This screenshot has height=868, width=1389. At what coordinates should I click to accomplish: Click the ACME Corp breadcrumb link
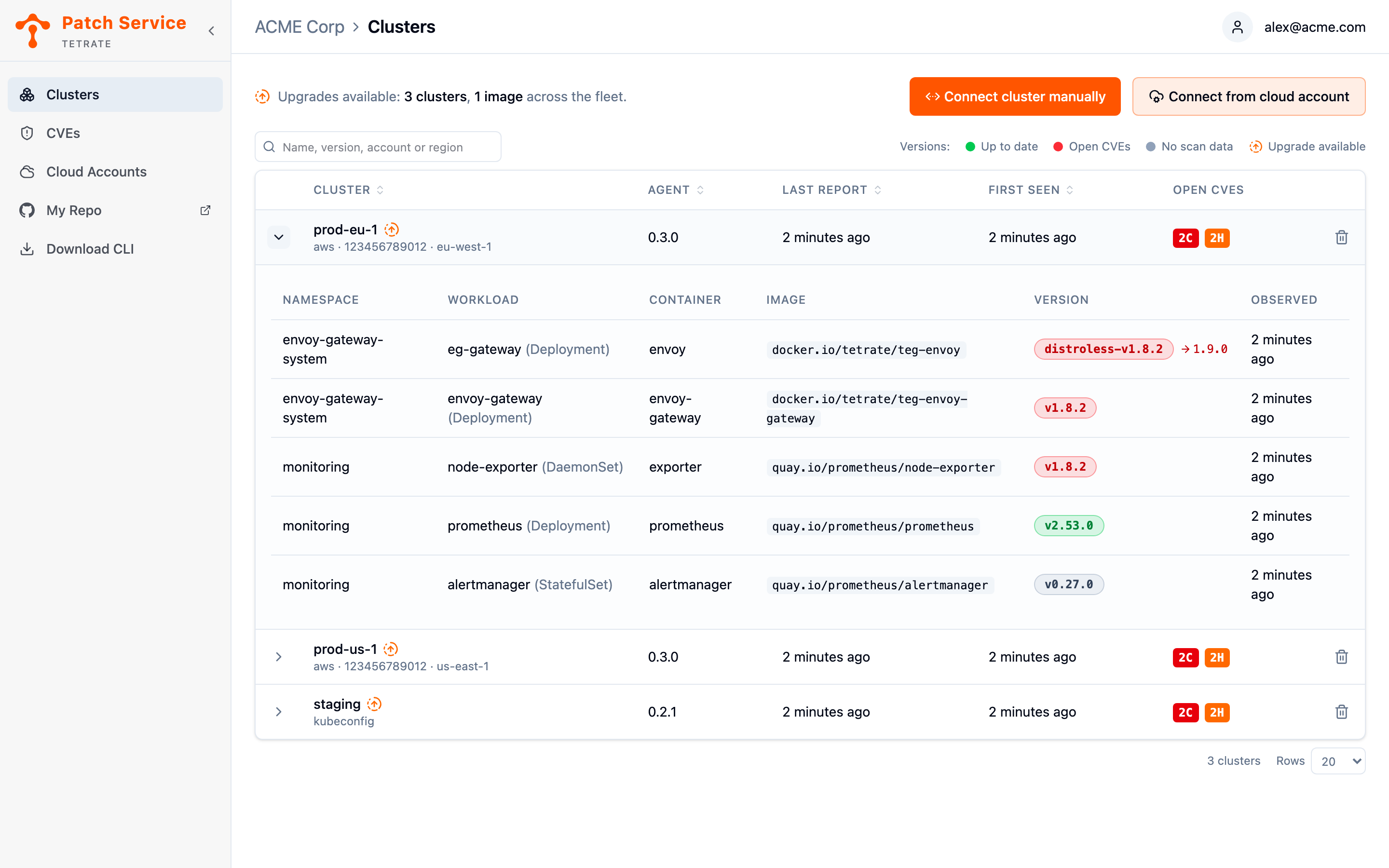(x=300, y=27)
